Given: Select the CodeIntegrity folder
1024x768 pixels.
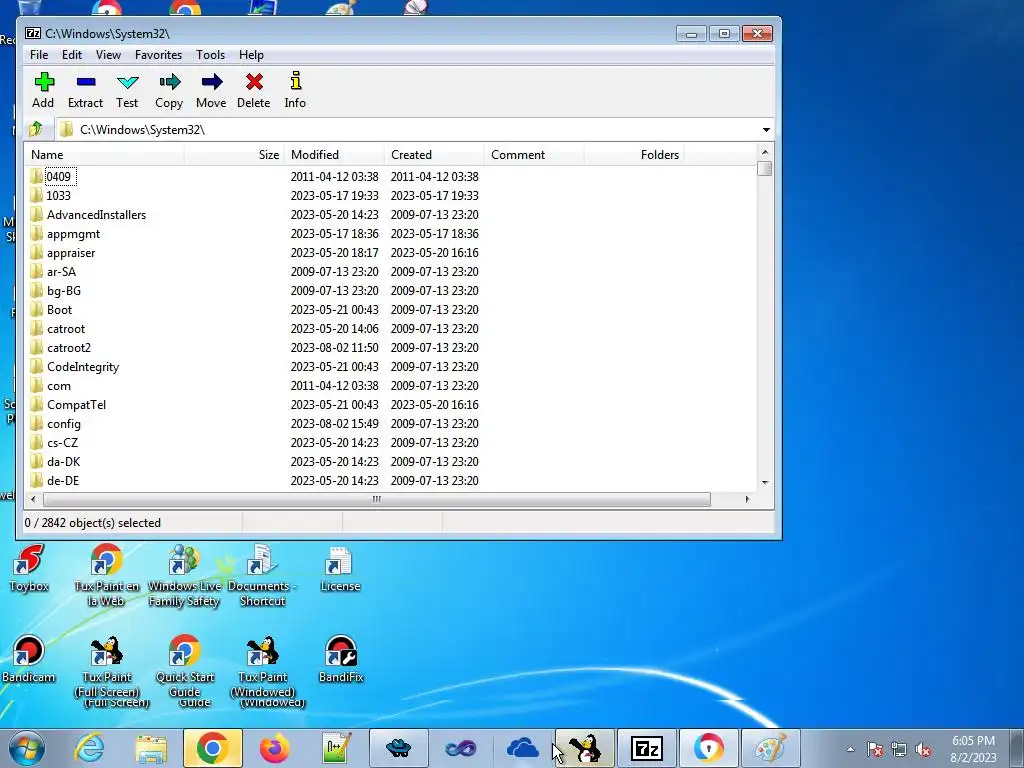Looking at the screenshot, I should (x=391, y=366).
